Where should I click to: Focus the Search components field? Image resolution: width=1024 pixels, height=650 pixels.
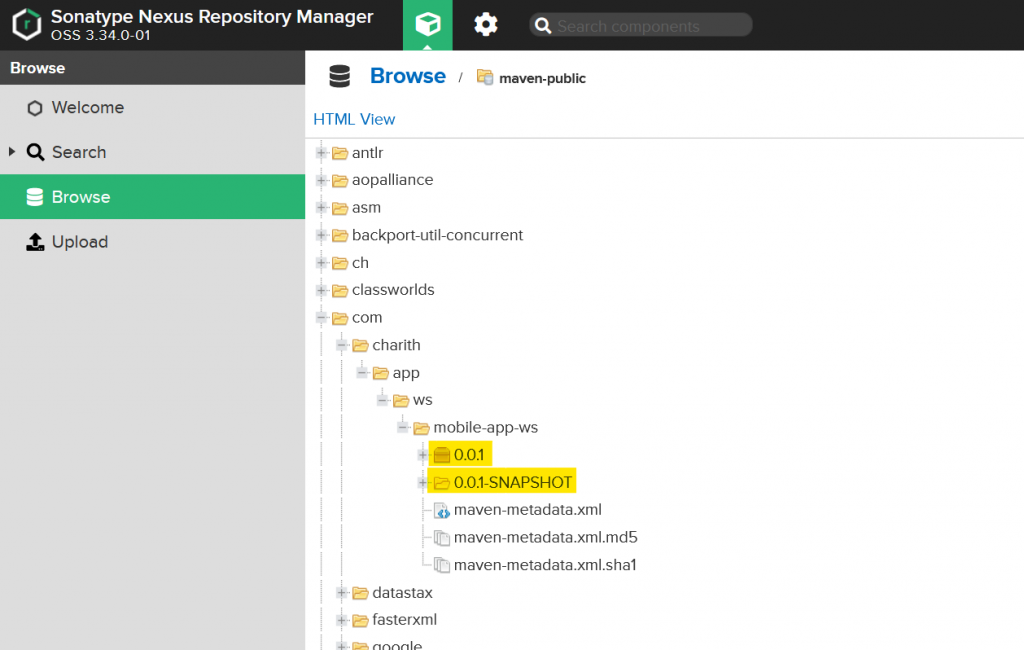coord(641,25)
